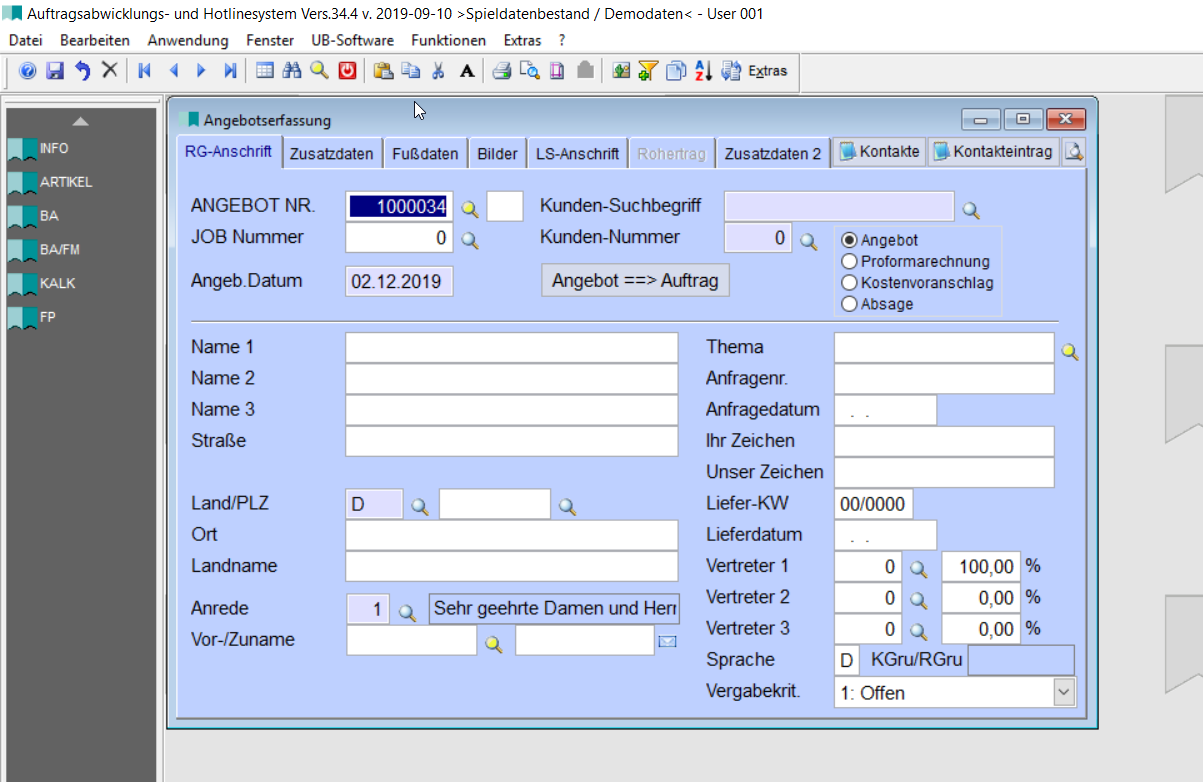The height and width of the screenshot is (782, 1203).
Task: Choose the Kostenvoranschlag option
Action: click(x=850, y=283)
